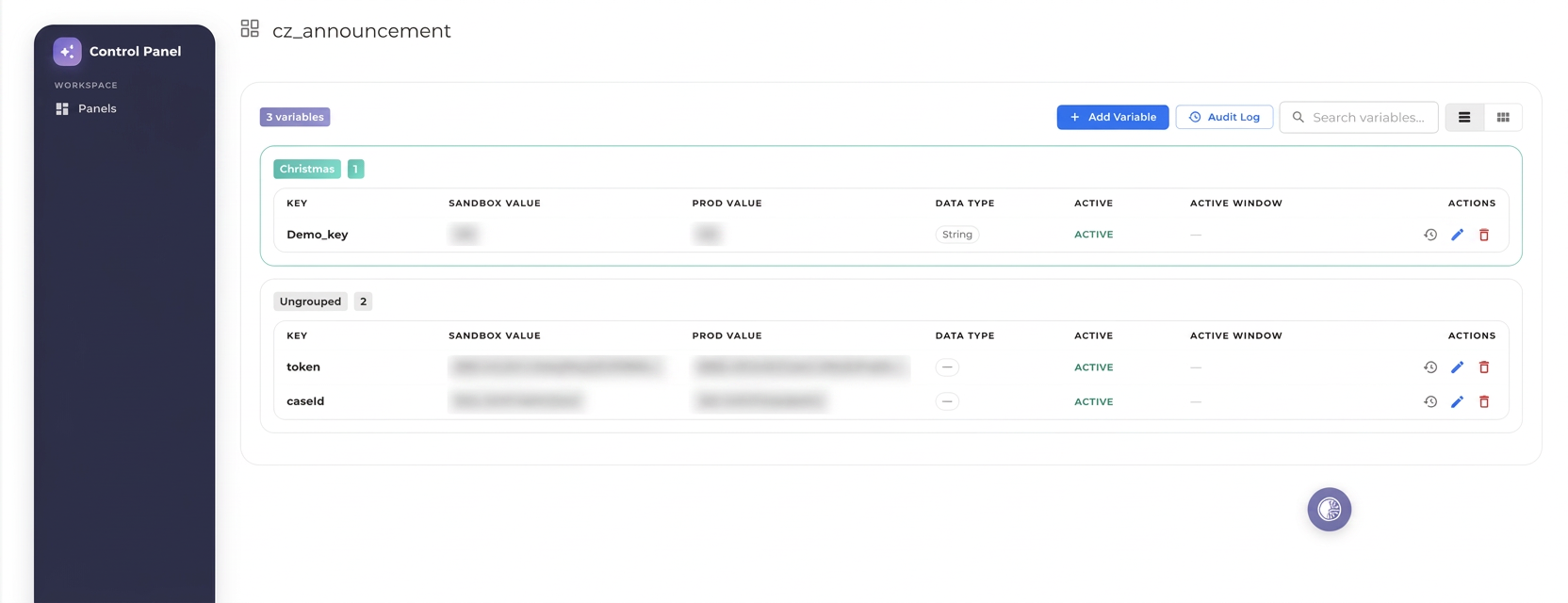Click the Control Panel sidebar title
Viewport: 1568px width, 603px height.
coord(136,52)
